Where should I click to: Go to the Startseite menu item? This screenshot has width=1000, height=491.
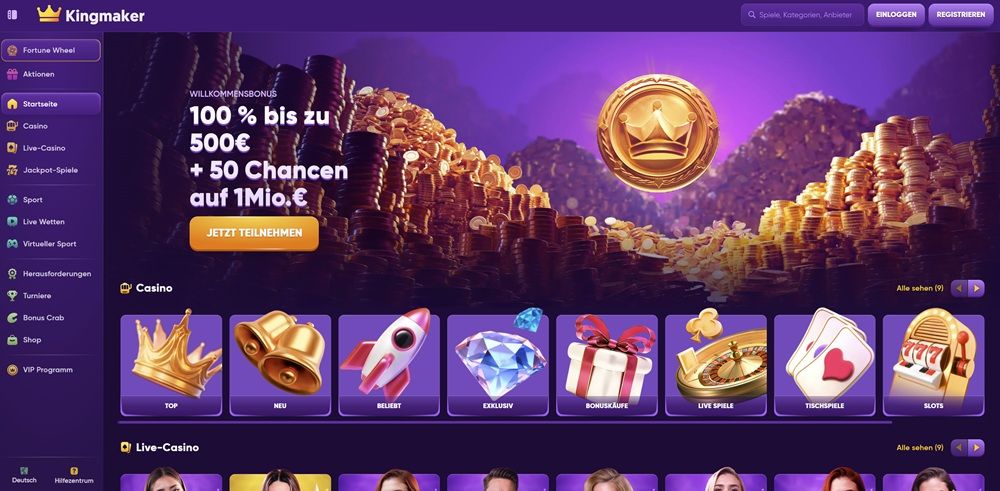coord(51,104)
